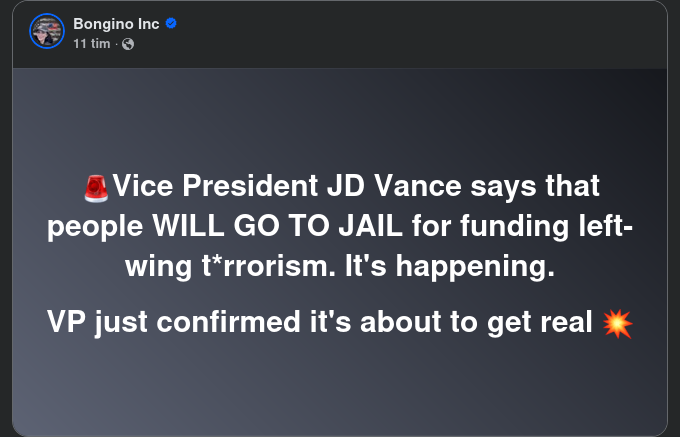Click the explosion emoji in the post
The width and height of the screenshot is (680, 437).
tap(618, 323)
